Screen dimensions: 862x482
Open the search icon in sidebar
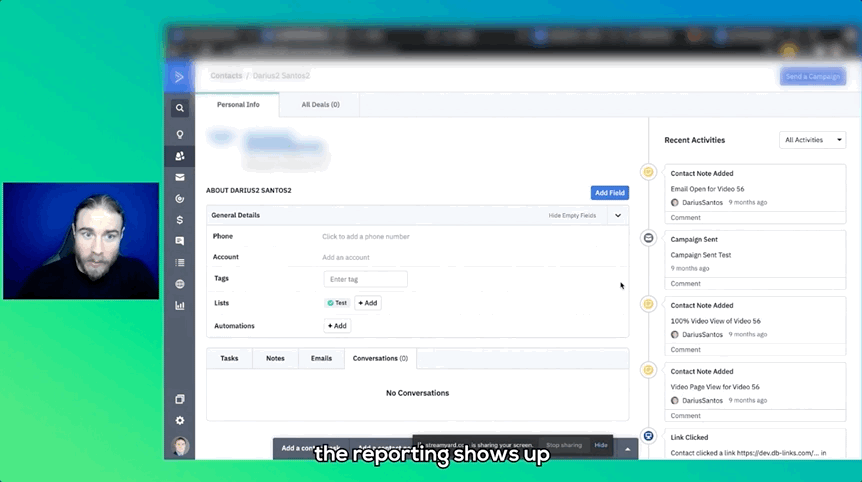180,108
